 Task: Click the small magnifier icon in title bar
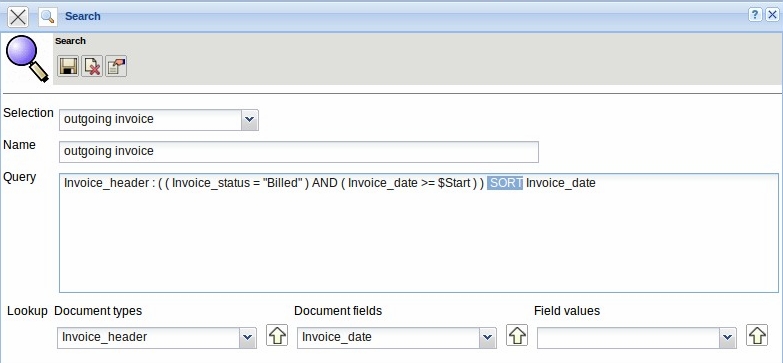(47, 16)
